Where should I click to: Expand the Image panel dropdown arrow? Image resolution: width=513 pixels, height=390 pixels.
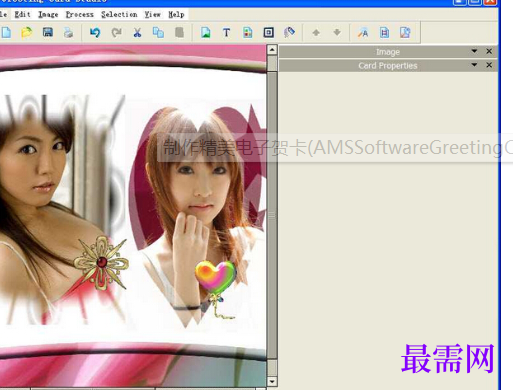point(474,51)
